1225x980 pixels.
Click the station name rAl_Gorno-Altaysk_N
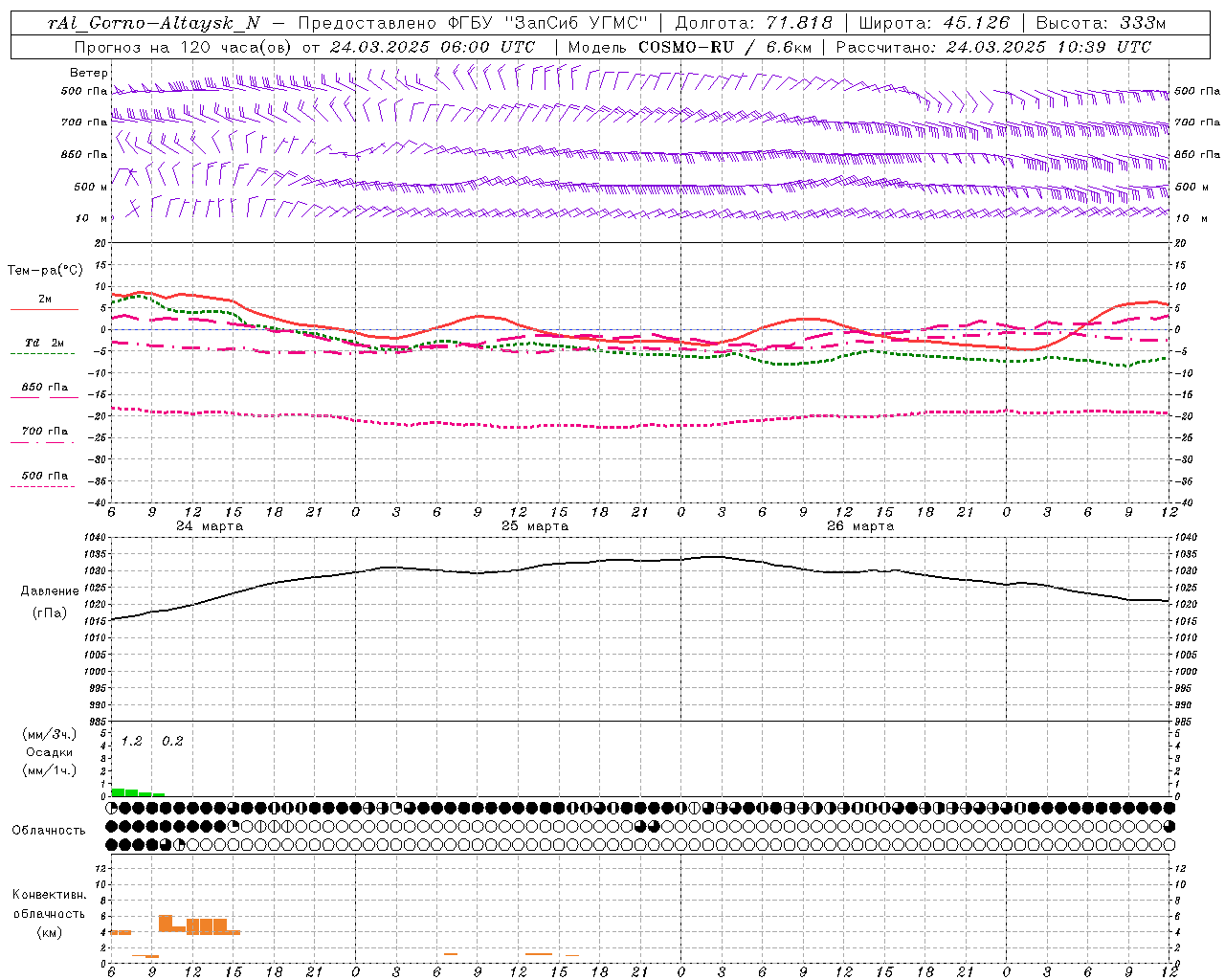tap(153, 23)
